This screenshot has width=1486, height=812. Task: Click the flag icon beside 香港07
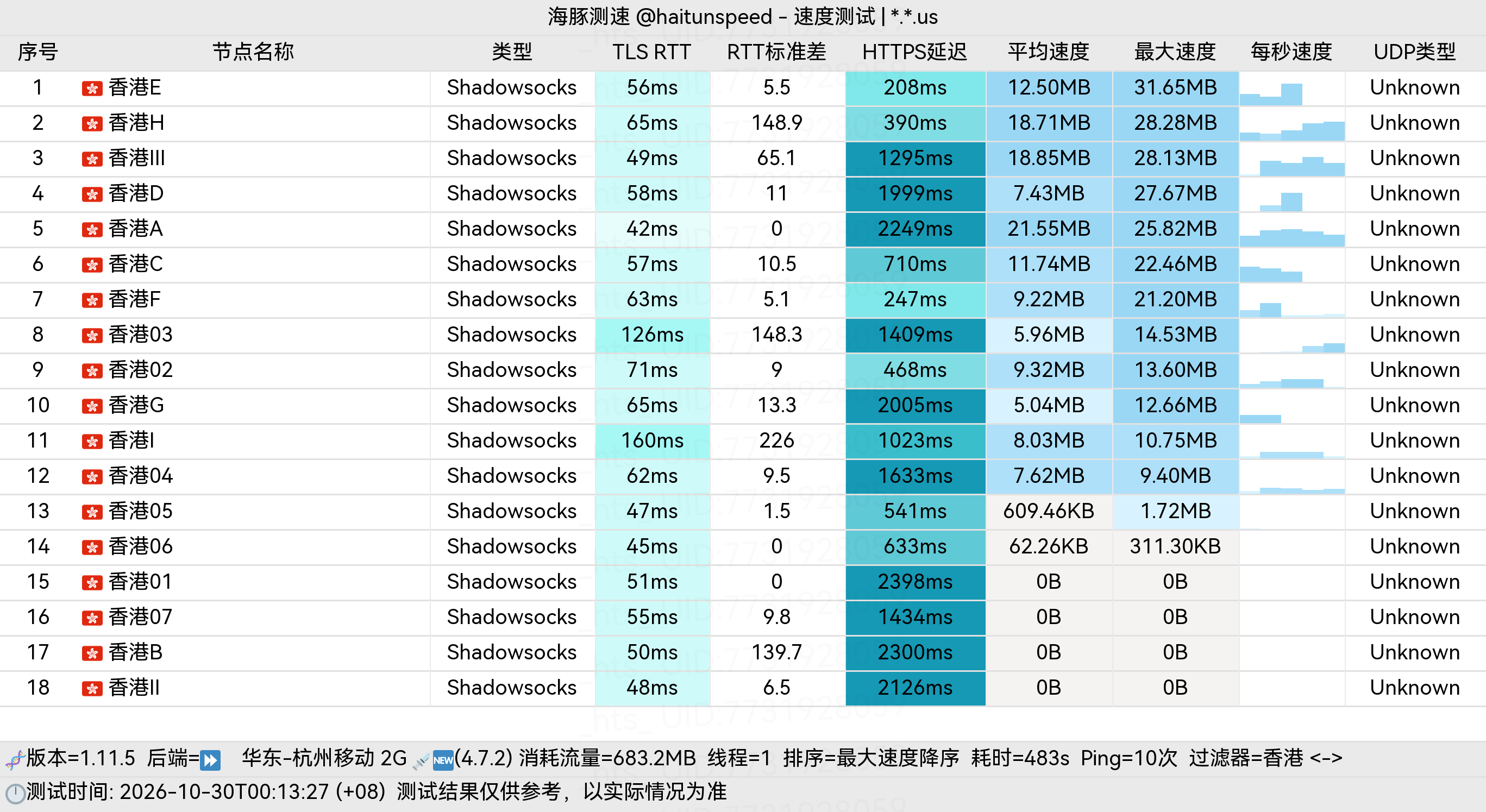click(92, 618)
